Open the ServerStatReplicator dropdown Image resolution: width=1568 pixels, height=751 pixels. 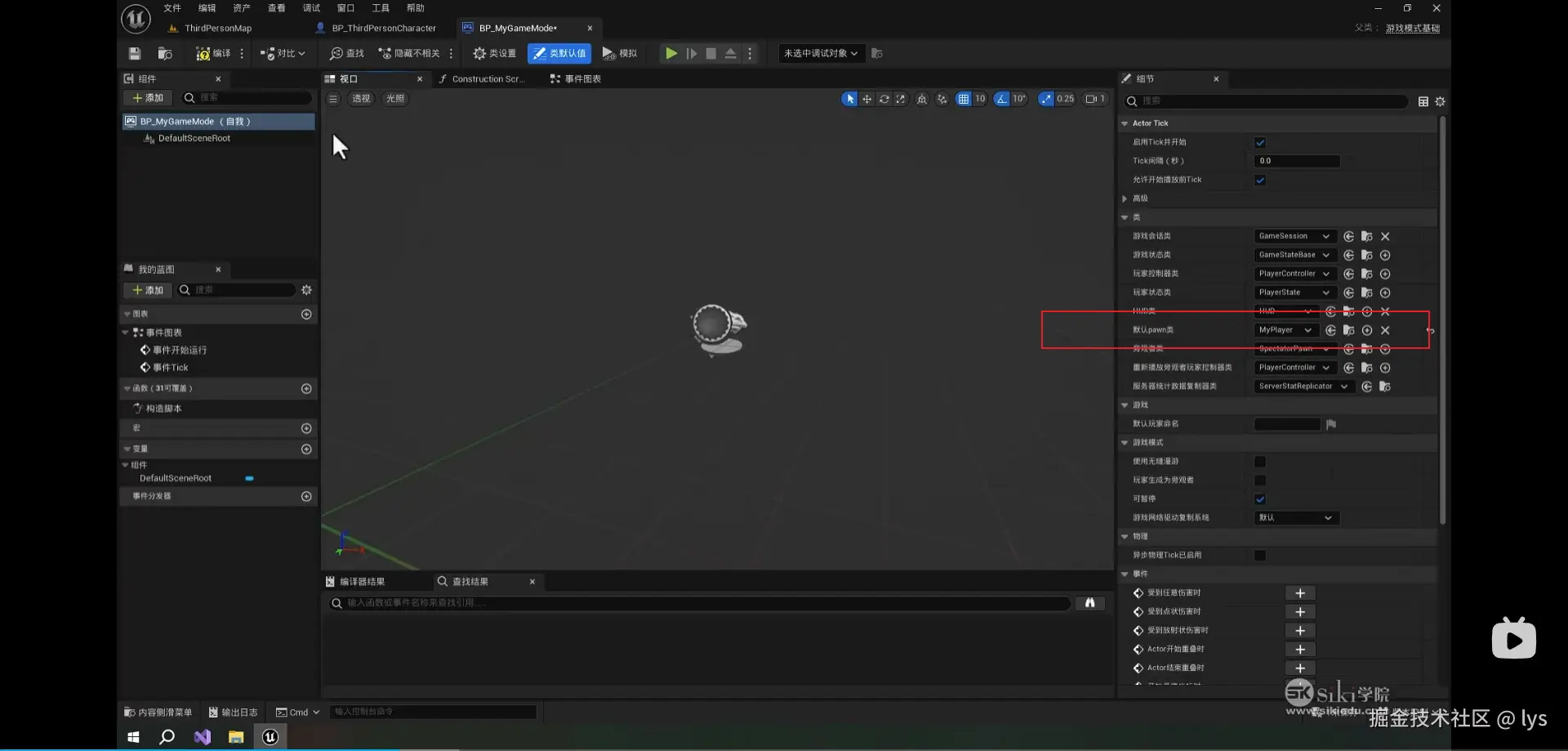coord(1304,387)
